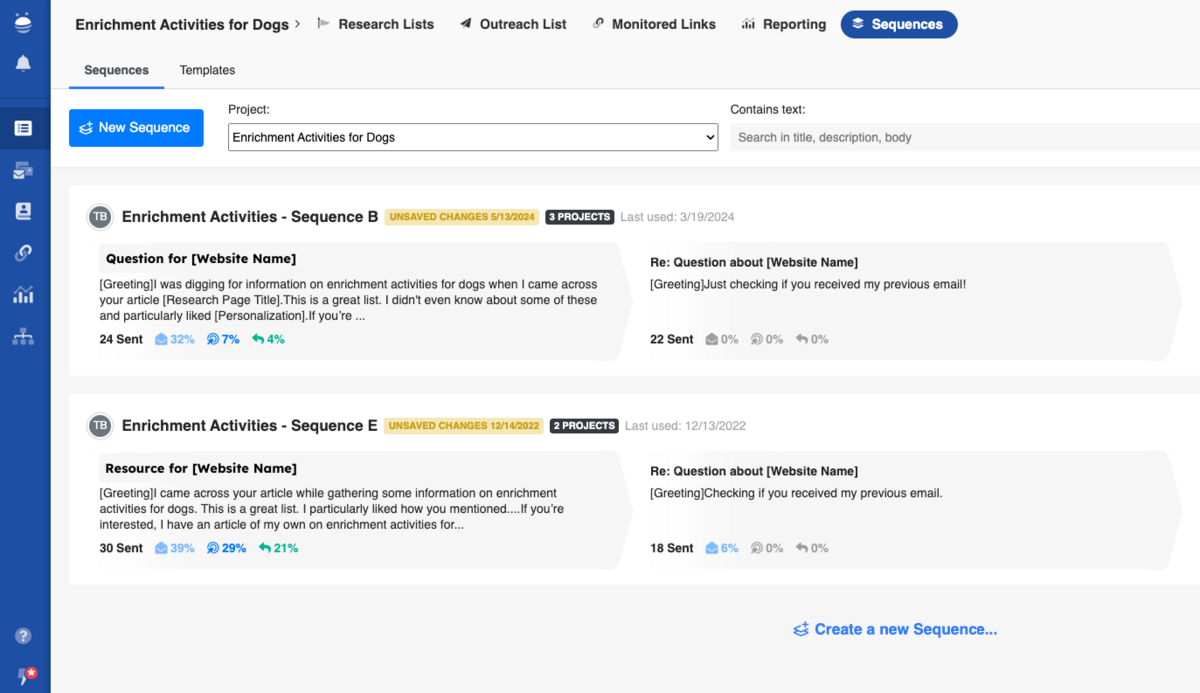Switch to the Sequences tab

116,70
